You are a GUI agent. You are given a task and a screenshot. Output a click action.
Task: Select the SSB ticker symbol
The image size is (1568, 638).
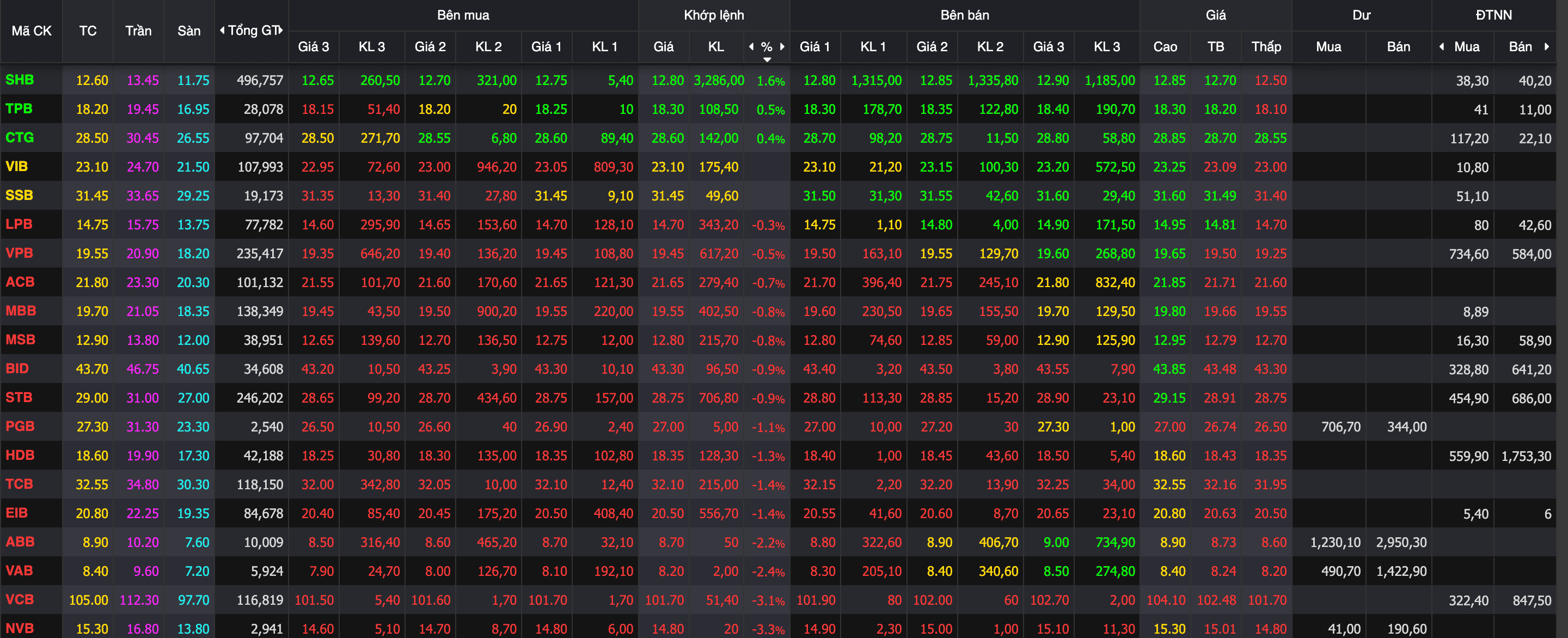click(19, 196)
